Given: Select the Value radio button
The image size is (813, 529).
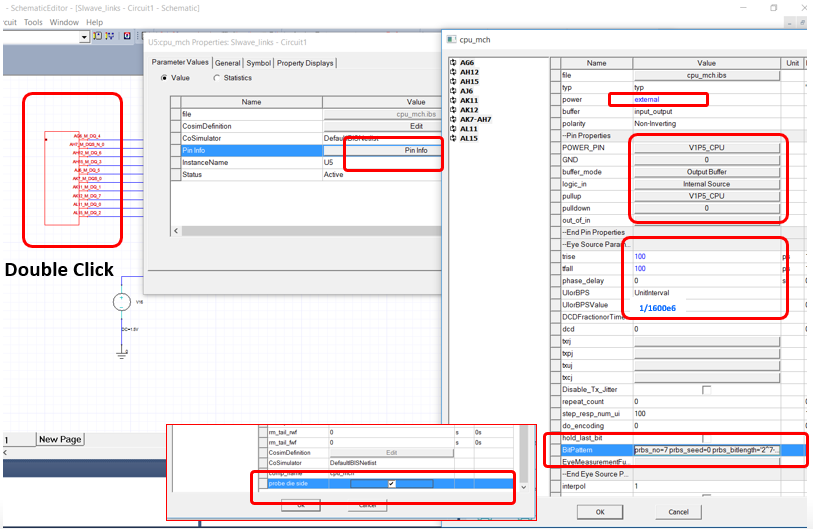Looking at the screenshot, I should click(164, 78).
